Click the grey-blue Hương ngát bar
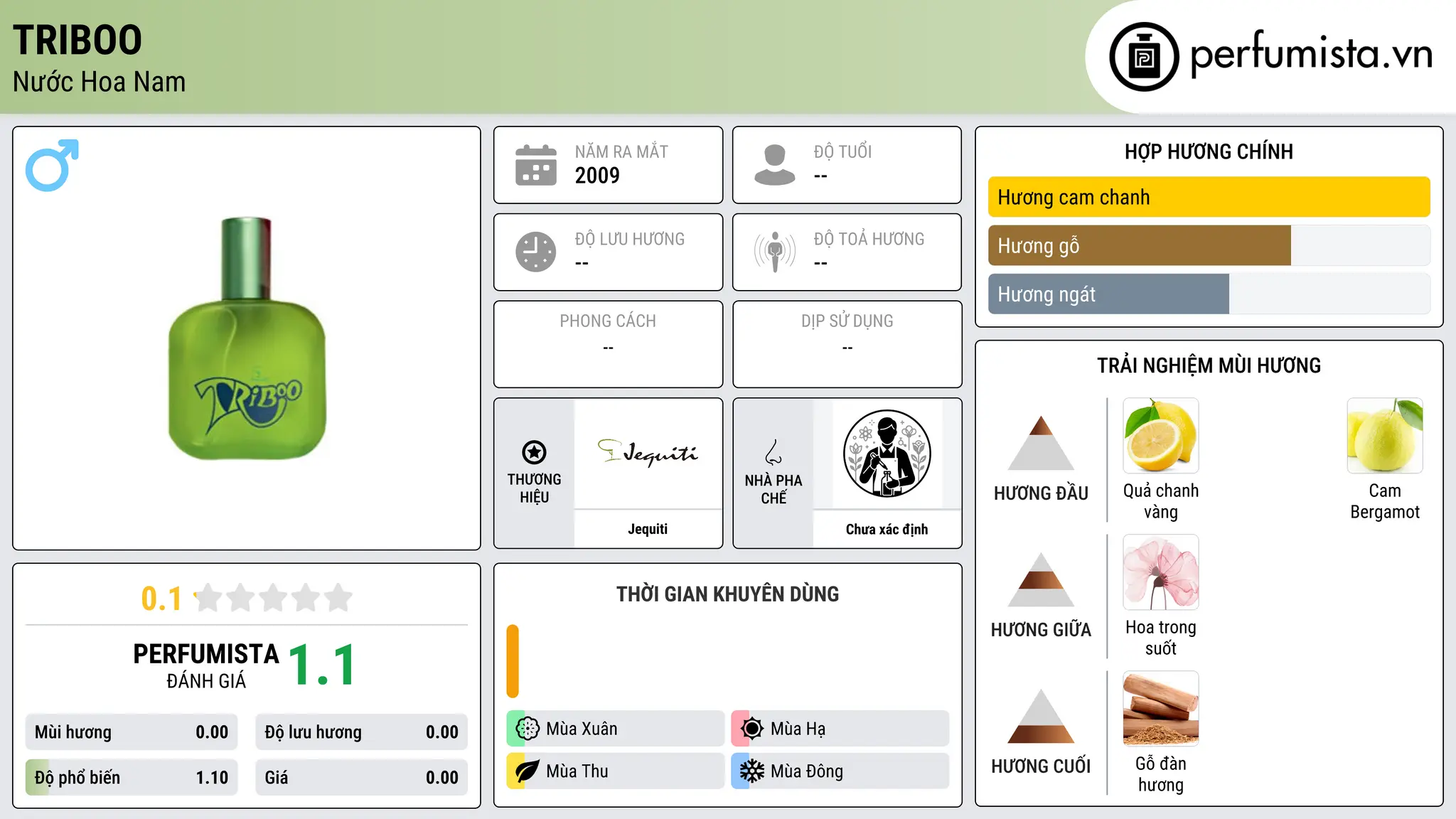 [1108, 294]
